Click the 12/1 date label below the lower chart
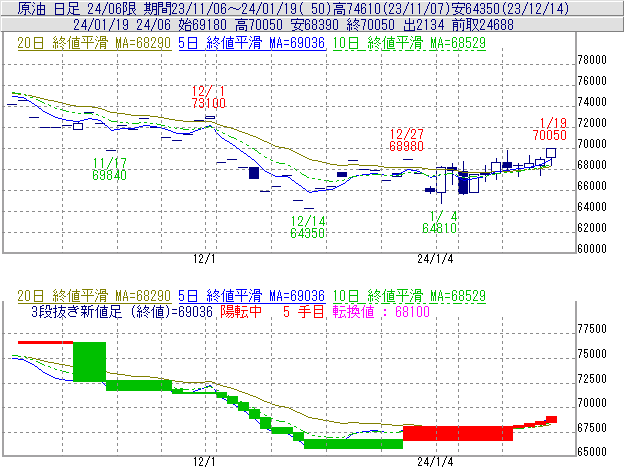Viewport: 624px width, 475px height. click(x=204, y=462)
